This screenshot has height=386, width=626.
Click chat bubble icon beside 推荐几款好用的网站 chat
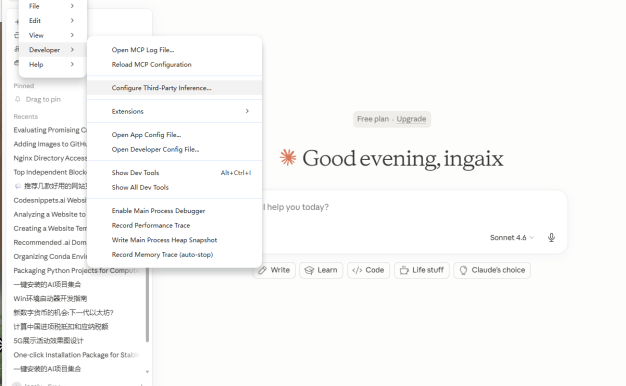(x=18, y=186)
